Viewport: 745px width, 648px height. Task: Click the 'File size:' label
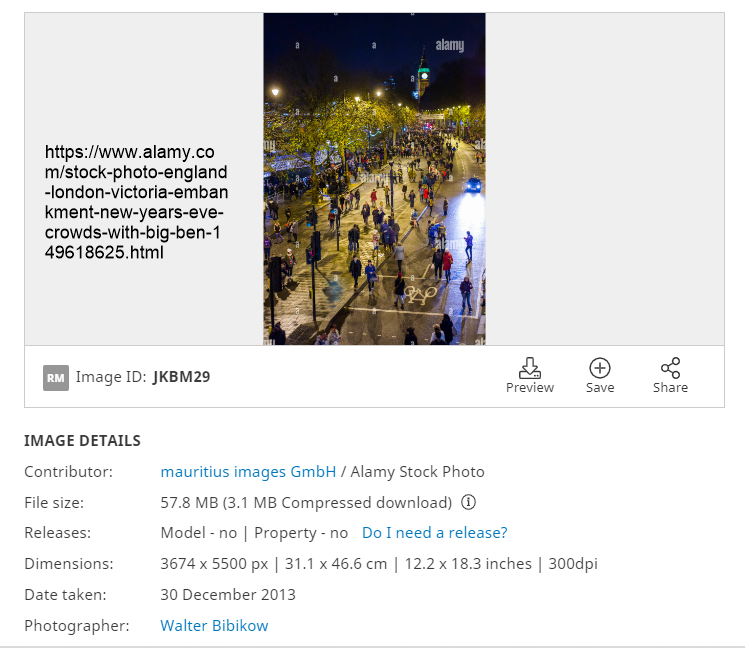(54, 503)
